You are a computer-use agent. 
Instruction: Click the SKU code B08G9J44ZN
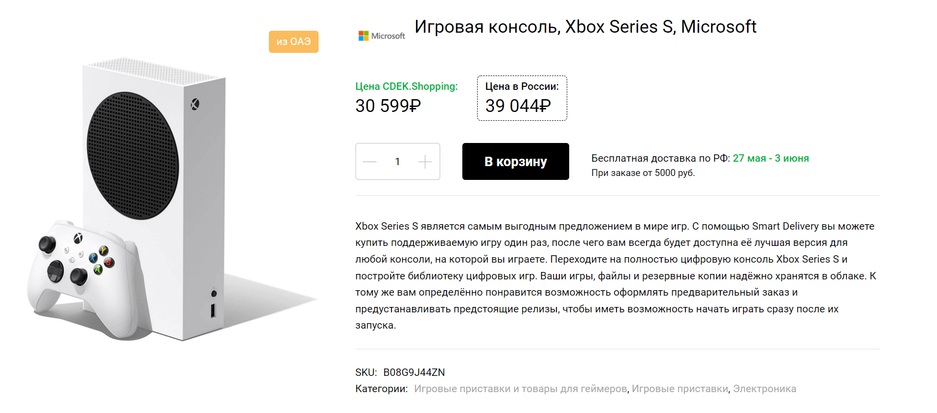click(414, 372)
